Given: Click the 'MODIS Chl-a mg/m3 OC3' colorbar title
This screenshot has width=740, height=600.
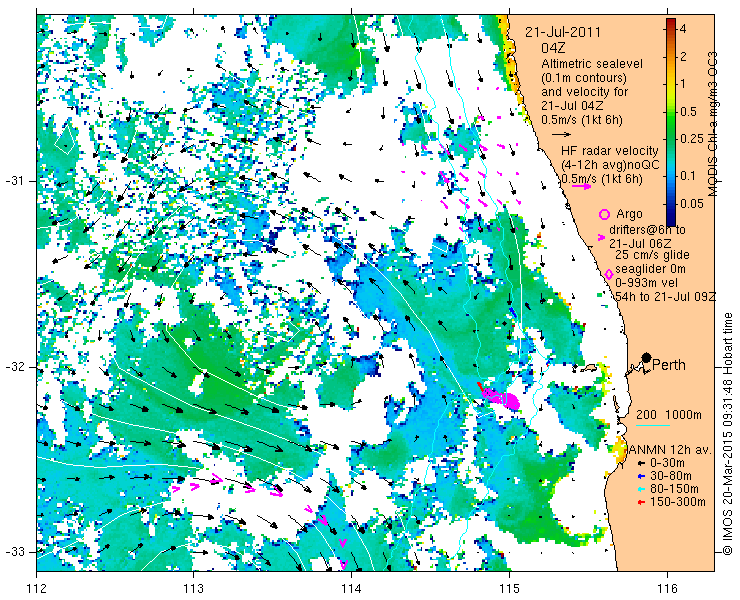Looking at the screenshot, I should point(713,124).
